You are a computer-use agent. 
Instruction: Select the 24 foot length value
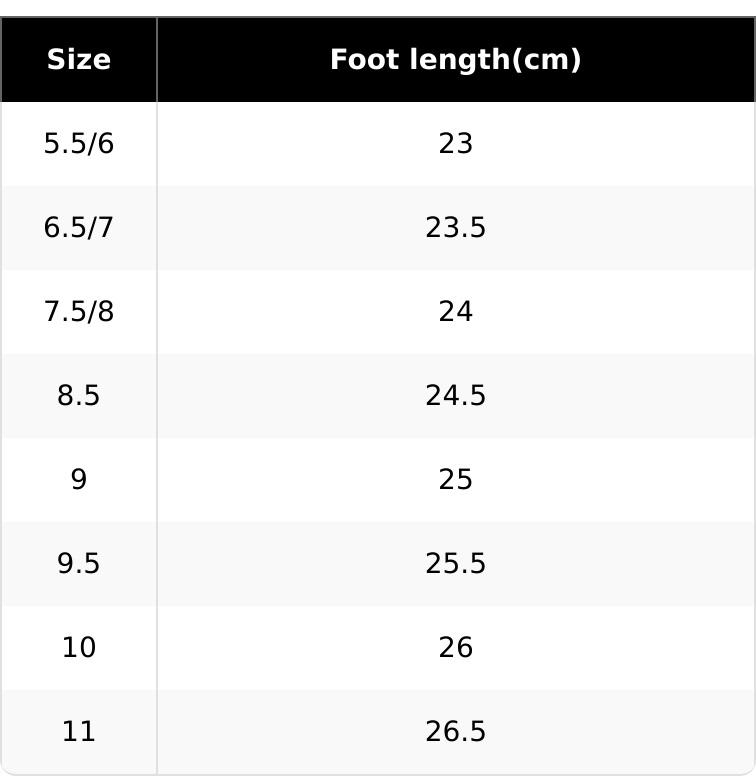[x=455, y=312]
